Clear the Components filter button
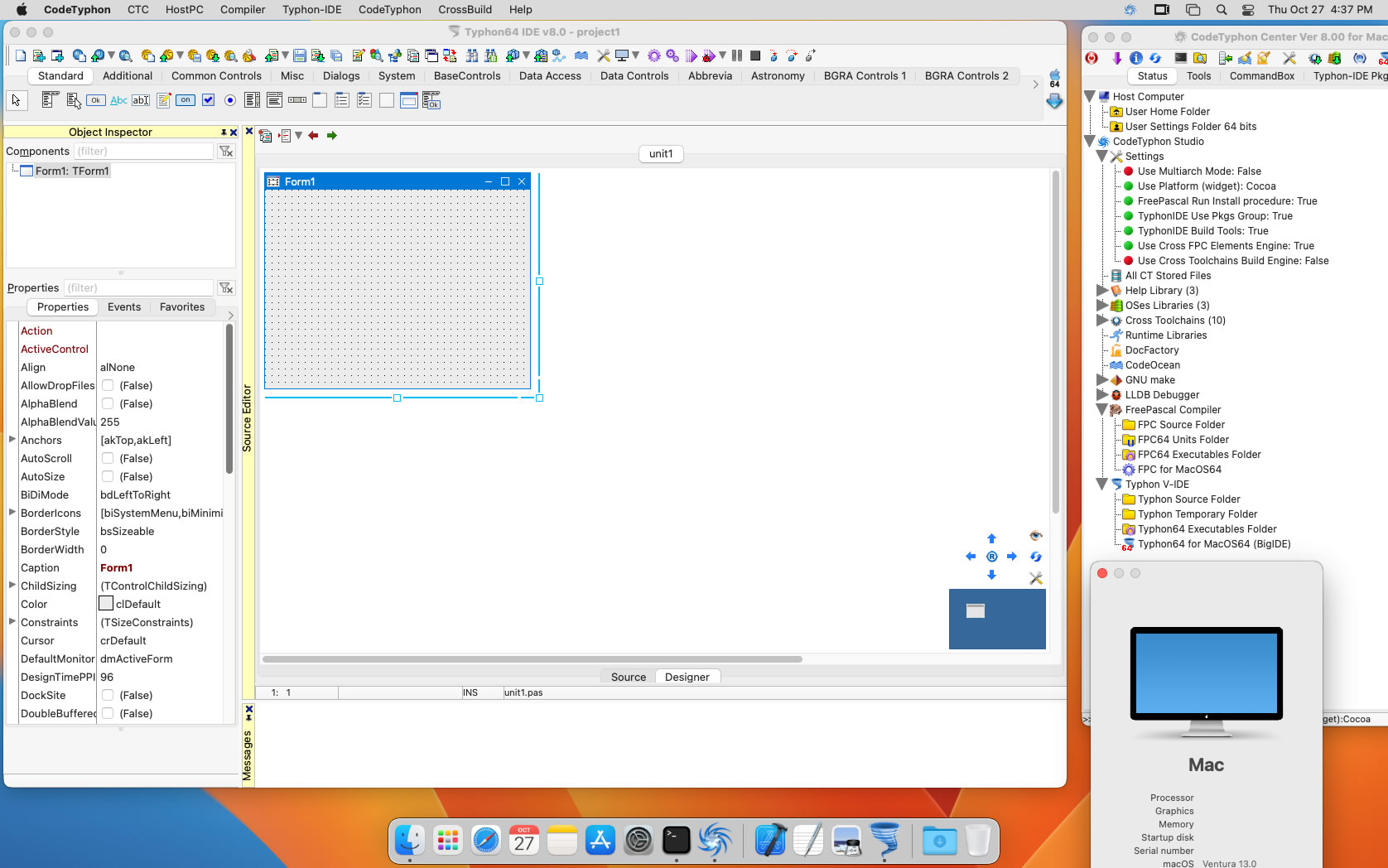 tap(226, 151)
